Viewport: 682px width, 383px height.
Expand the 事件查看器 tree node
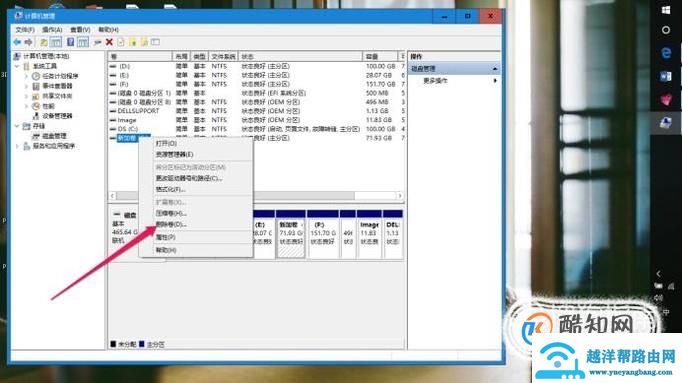click(x=27, y=86)
